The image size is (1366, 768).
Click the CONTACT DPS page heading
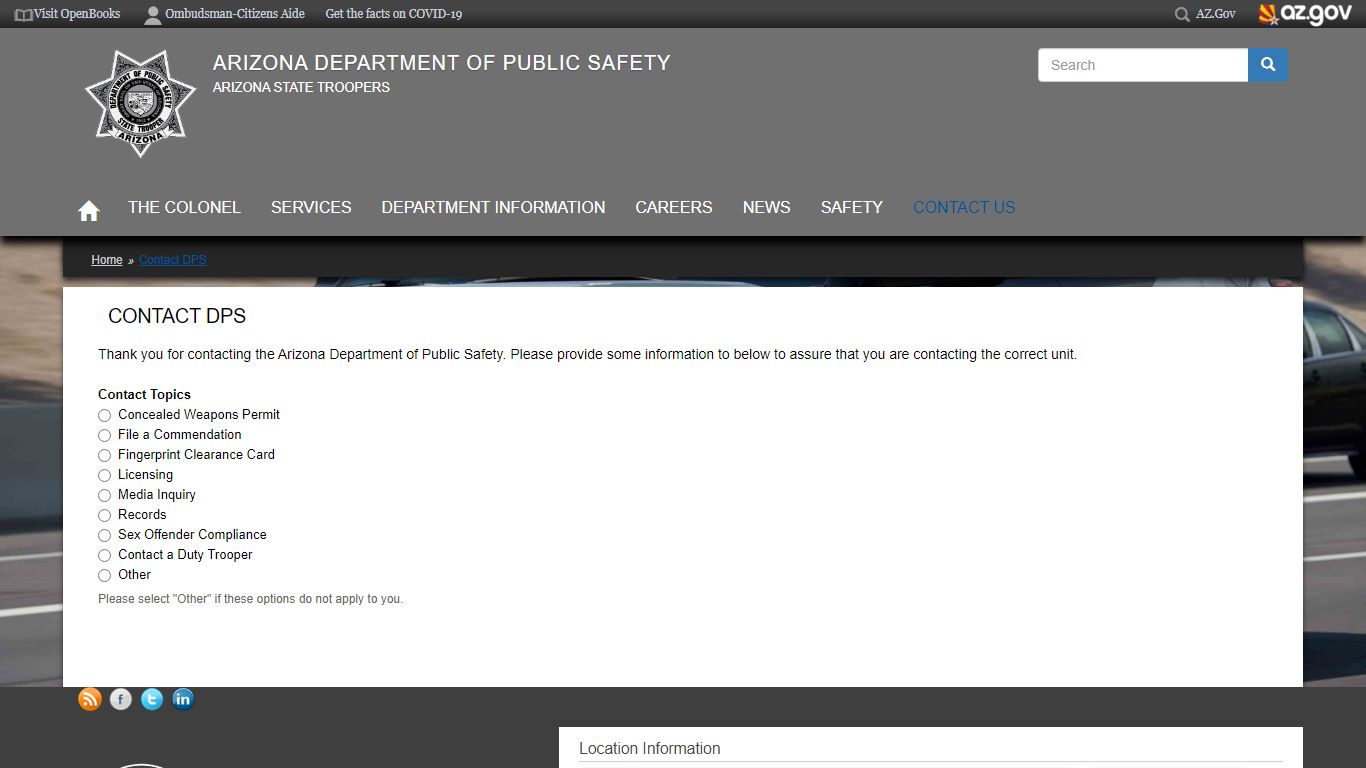point(177,316)
